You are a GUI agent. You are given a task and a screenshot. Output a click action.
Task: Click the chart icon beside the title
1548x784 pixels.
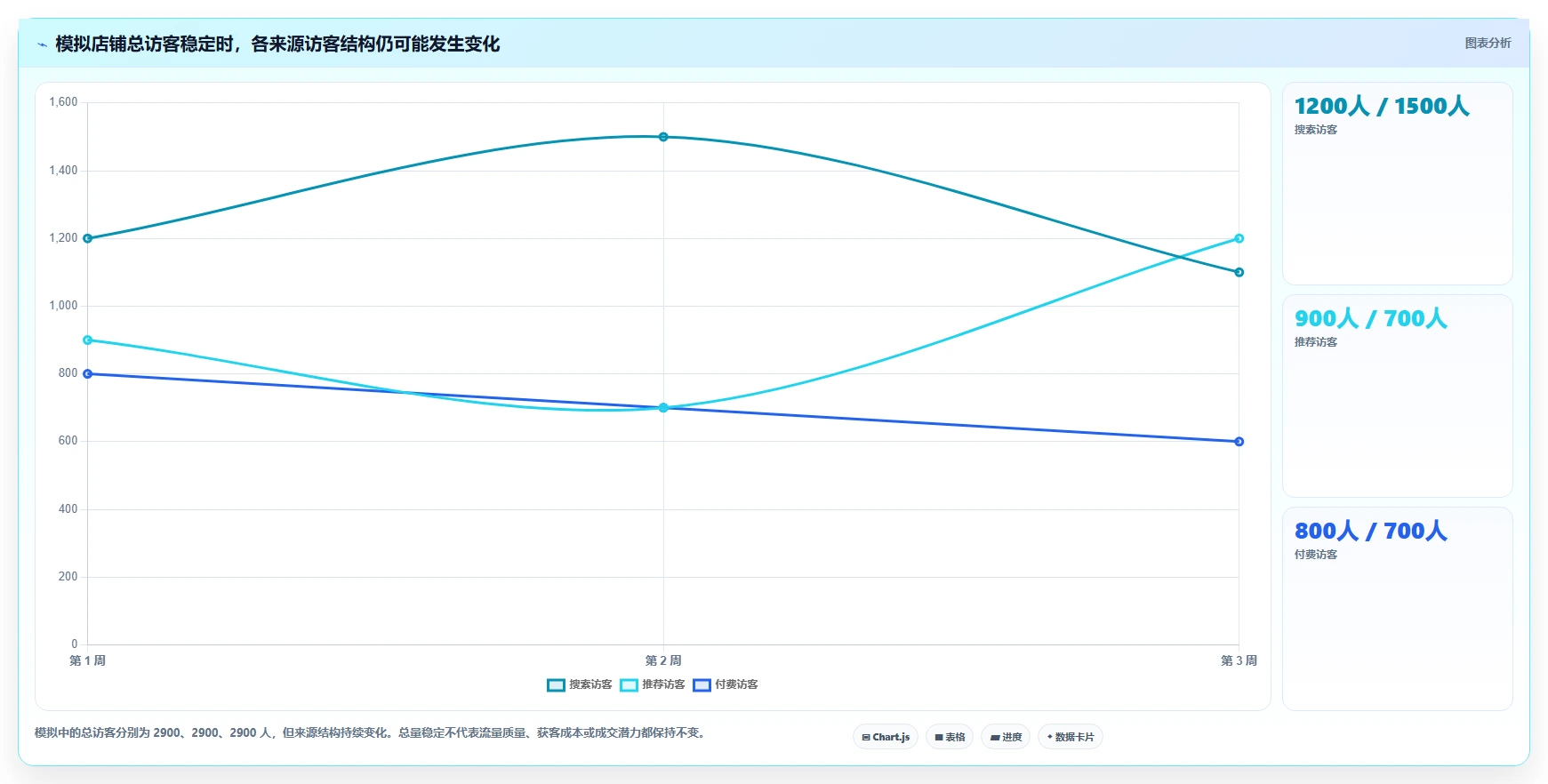(42, 44)
